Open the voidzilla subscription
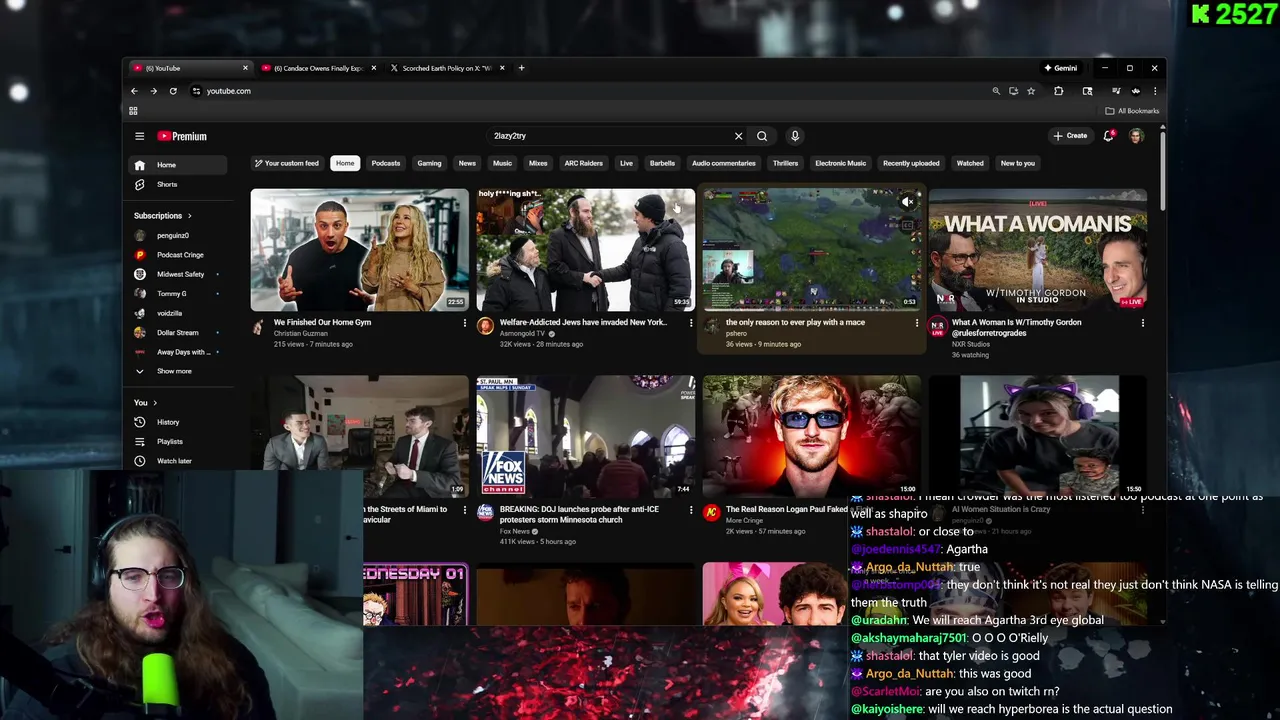The image size is (1280, 720). 179,313
